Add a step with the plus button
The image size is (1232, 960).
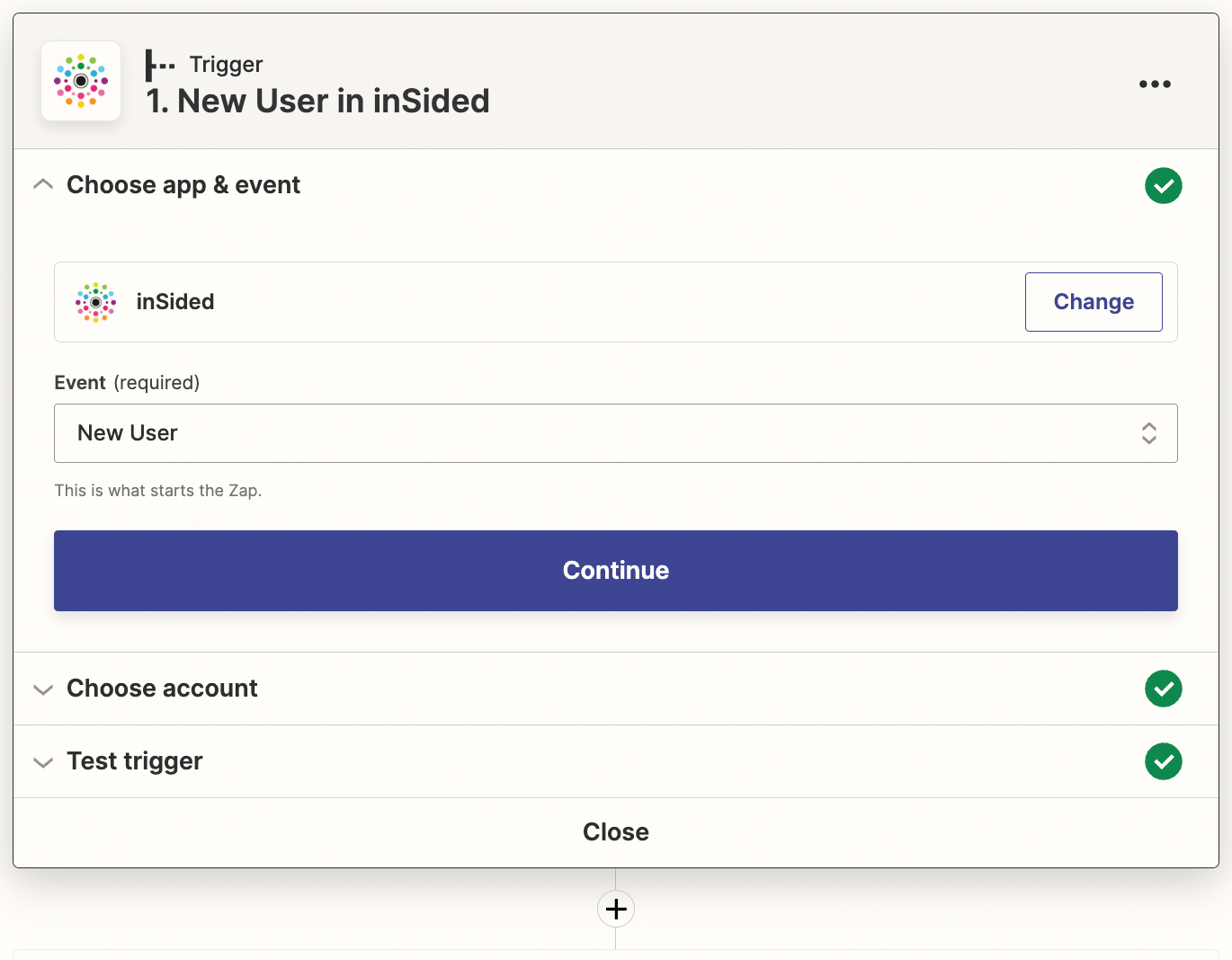[x=616, y=909]
